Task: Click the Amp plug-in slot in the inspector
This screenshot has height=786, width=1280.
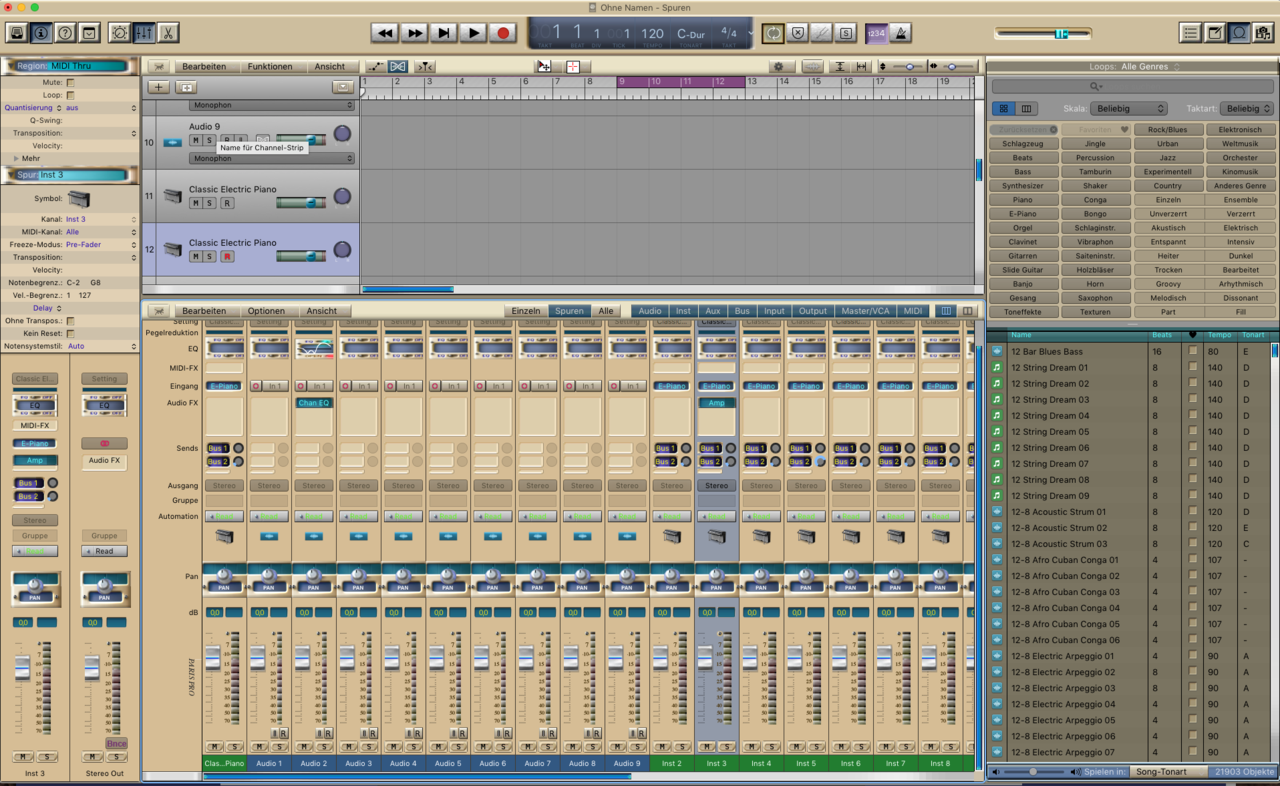Action: point(35,461)
